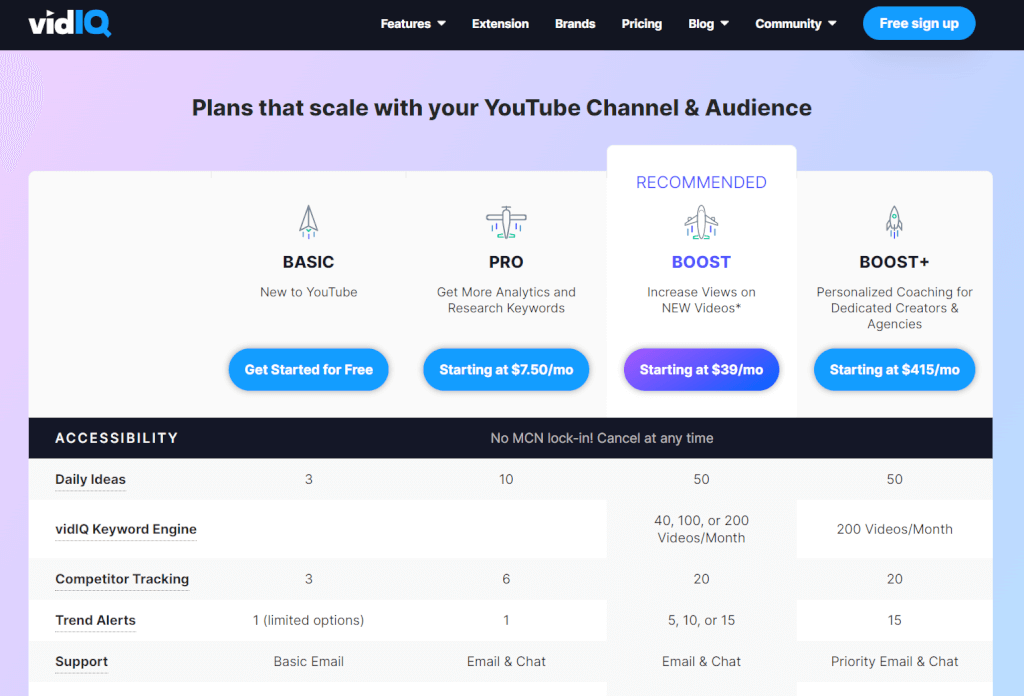Expand the Community dropdown menu
This screenshot has width=1024, height=696.
pyautogui.click(x=795, y=24)
